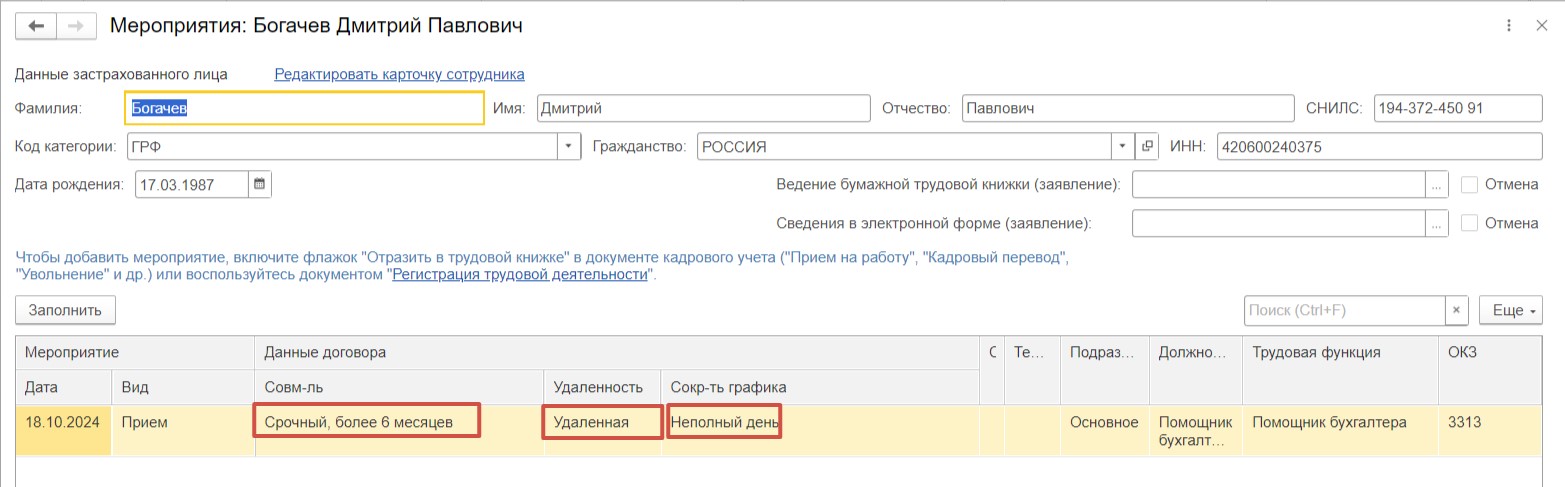Click the Совм-ль subheader
The image size is (1565, 487).
(399, 387)
